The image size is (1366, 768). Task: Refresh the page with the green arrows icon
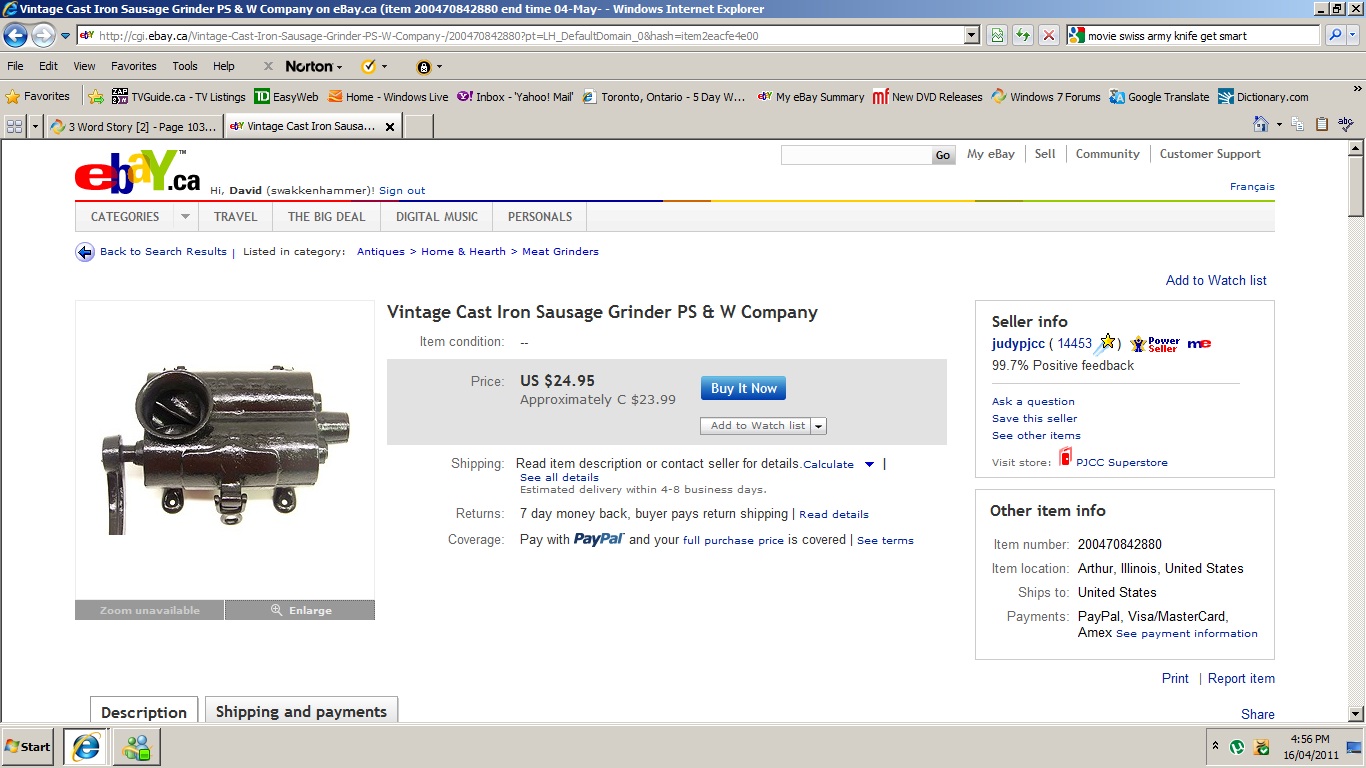1022,35
